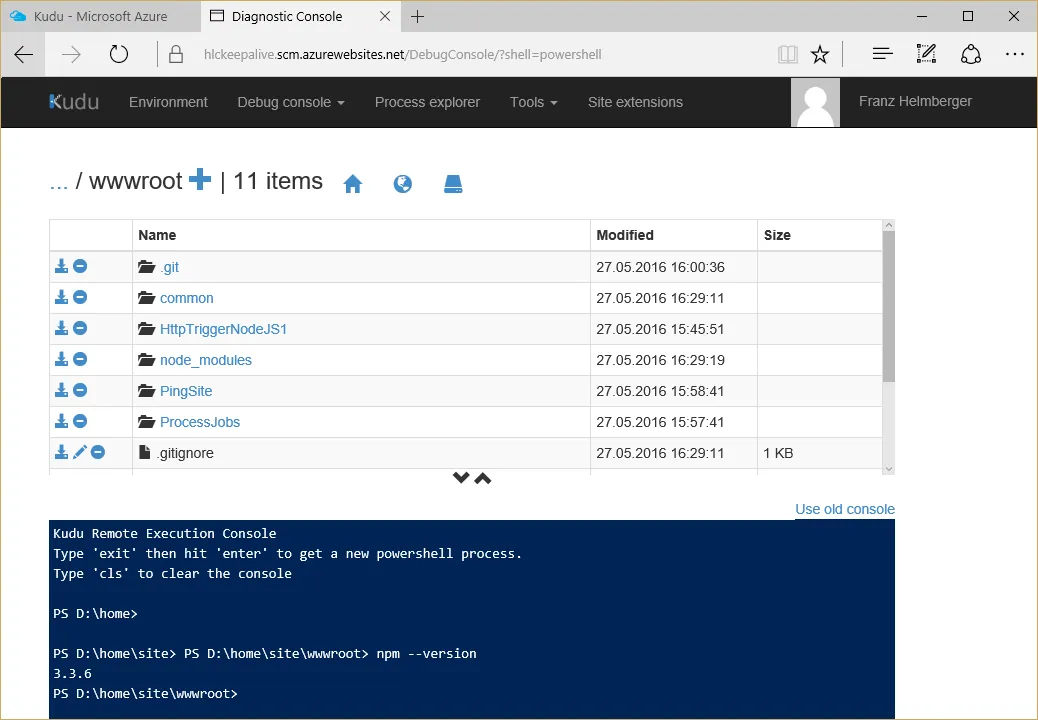Click the disk drive icon
1038x720 pixels.
pos(453,183)
